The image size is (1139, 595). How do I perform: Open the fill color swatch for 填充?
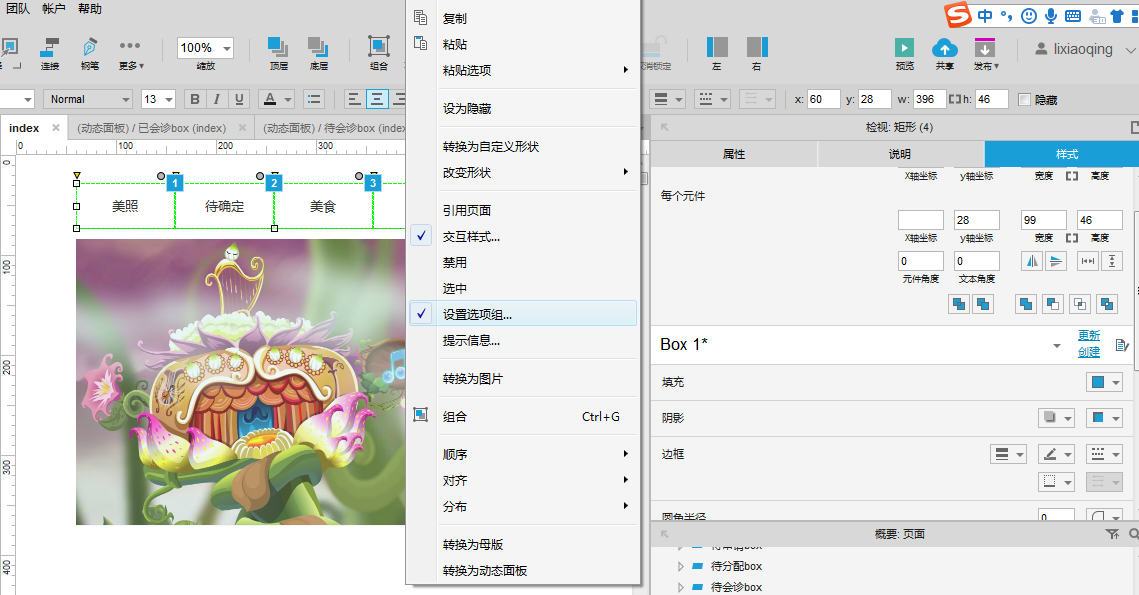(1104, 382)
